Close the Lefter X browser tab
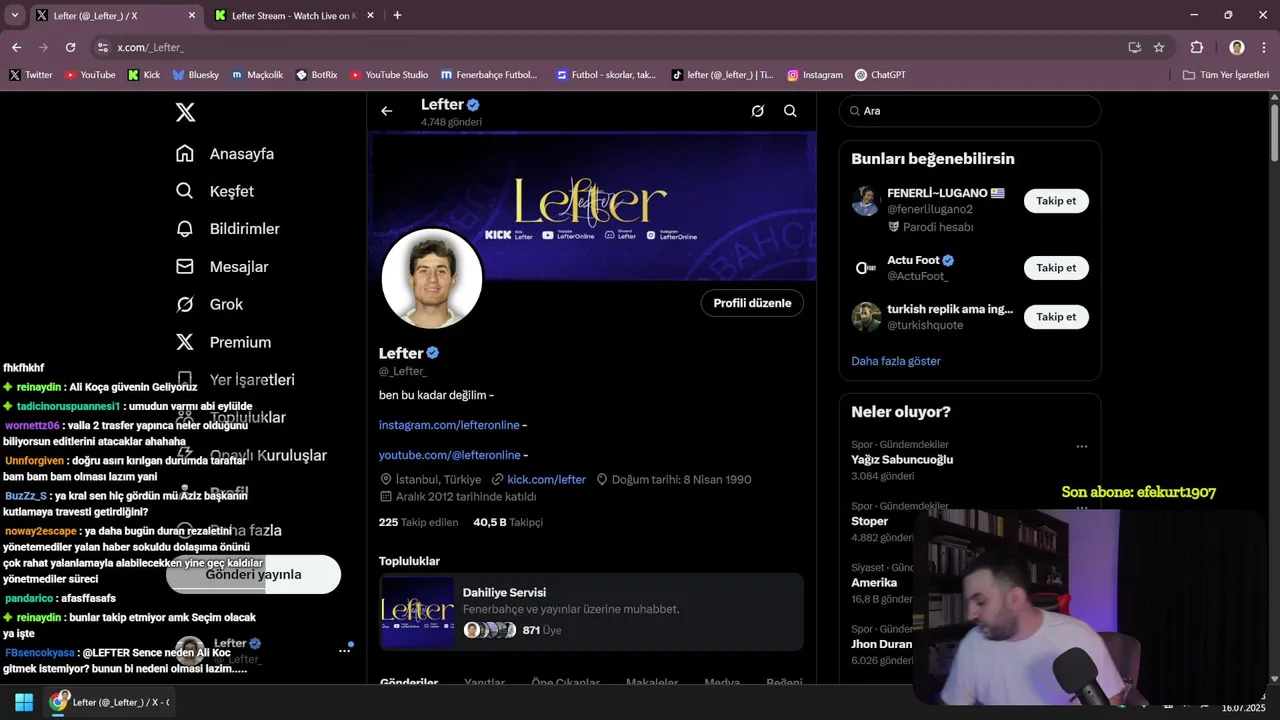 (191, 16)
